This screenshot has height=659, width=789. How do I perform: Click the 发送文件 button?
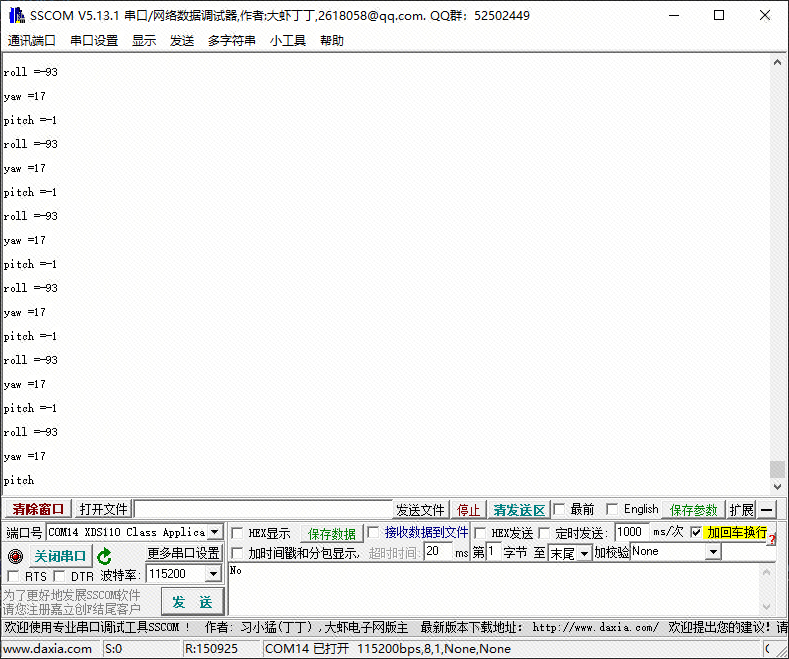(420, 510)
